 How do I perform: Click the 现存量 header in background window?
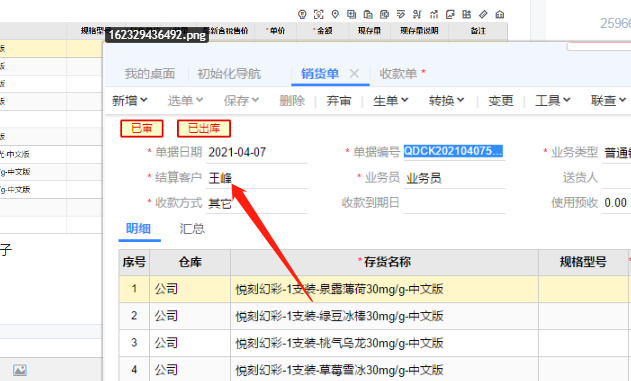[369, 31]
